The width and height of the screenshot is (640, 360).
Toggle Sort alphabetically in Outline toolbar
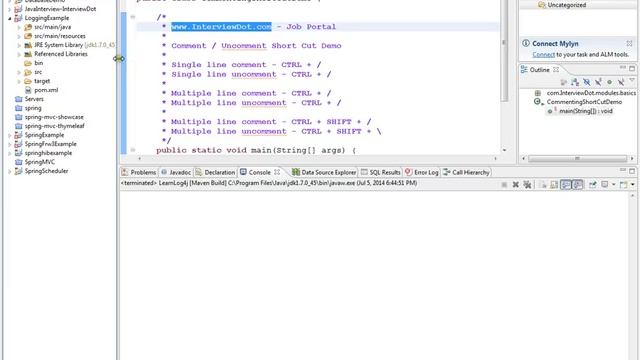click(575, 82)
